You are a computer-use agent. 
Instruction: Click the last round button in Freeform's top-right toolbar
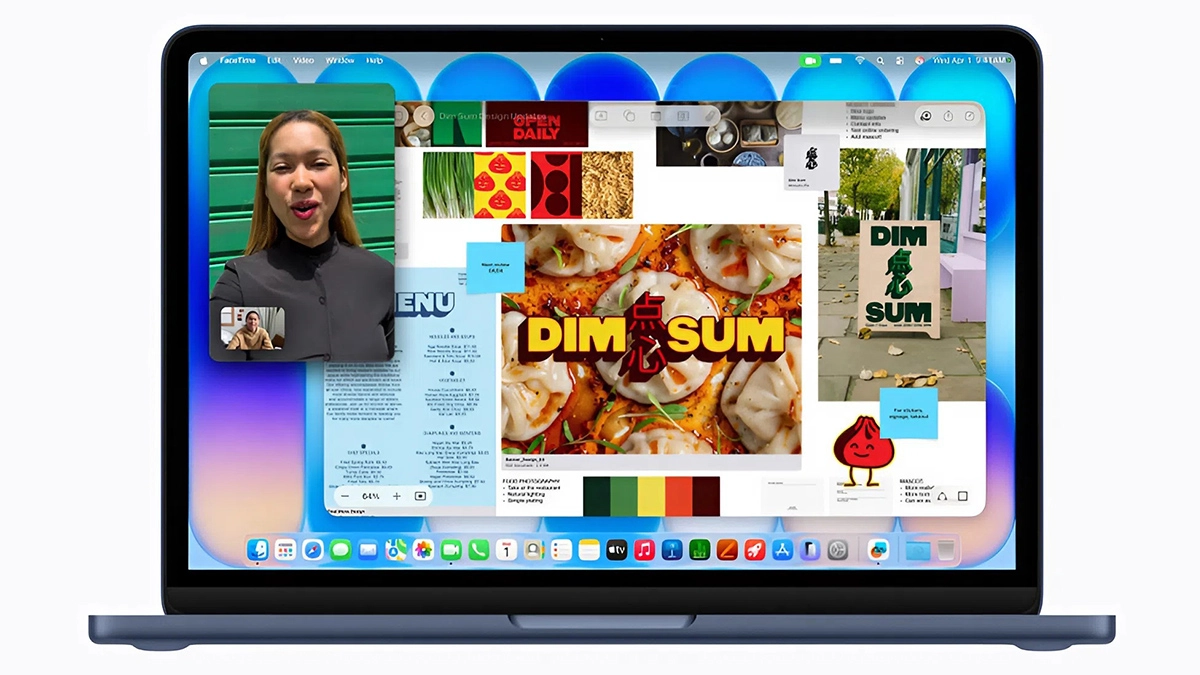pyautogui.click(x=969, y=116)
